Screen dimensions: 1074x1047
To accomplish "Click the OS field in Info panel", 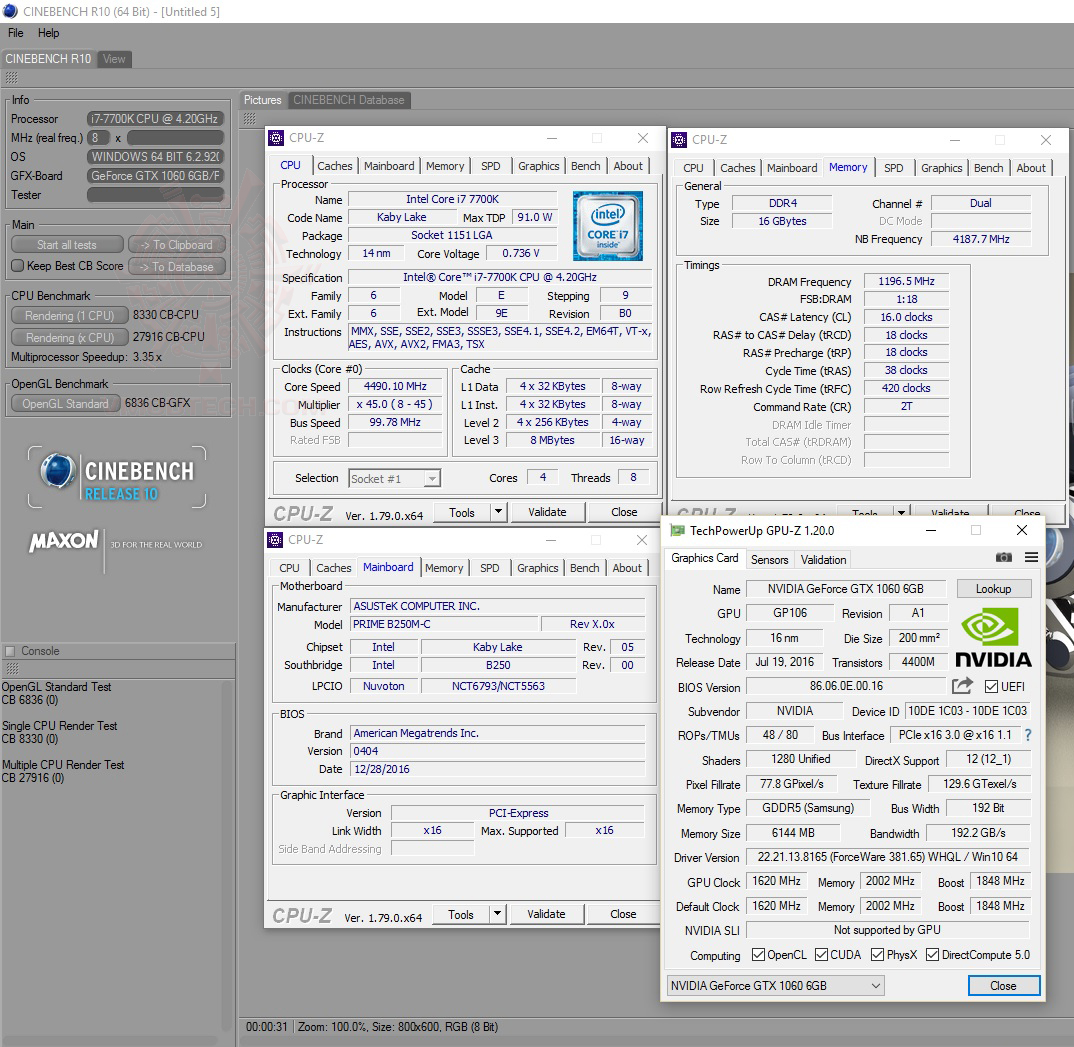I will click(155, 157).
